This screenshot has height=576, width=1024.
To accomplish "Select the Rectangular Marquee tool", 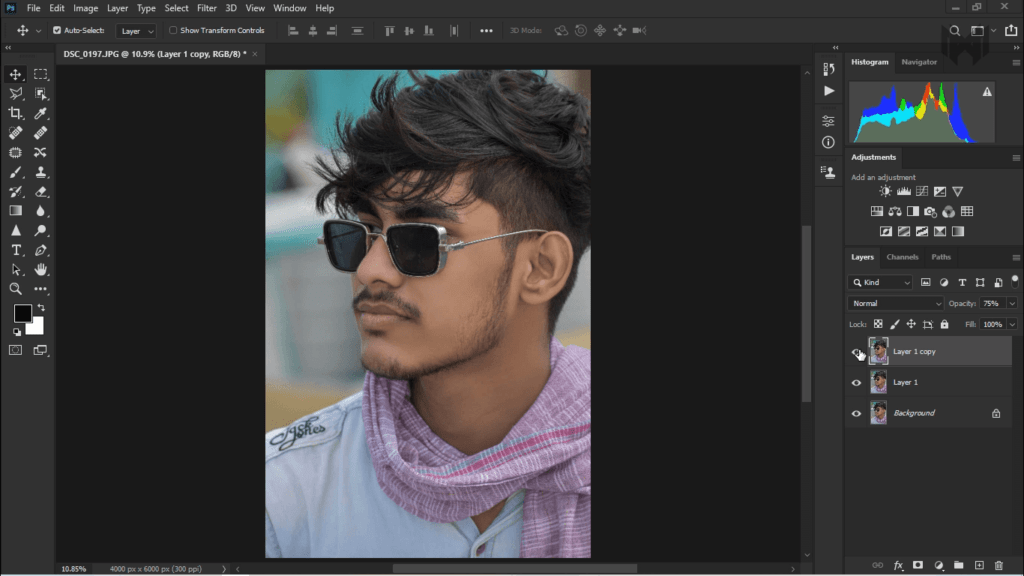I will 40,74.
